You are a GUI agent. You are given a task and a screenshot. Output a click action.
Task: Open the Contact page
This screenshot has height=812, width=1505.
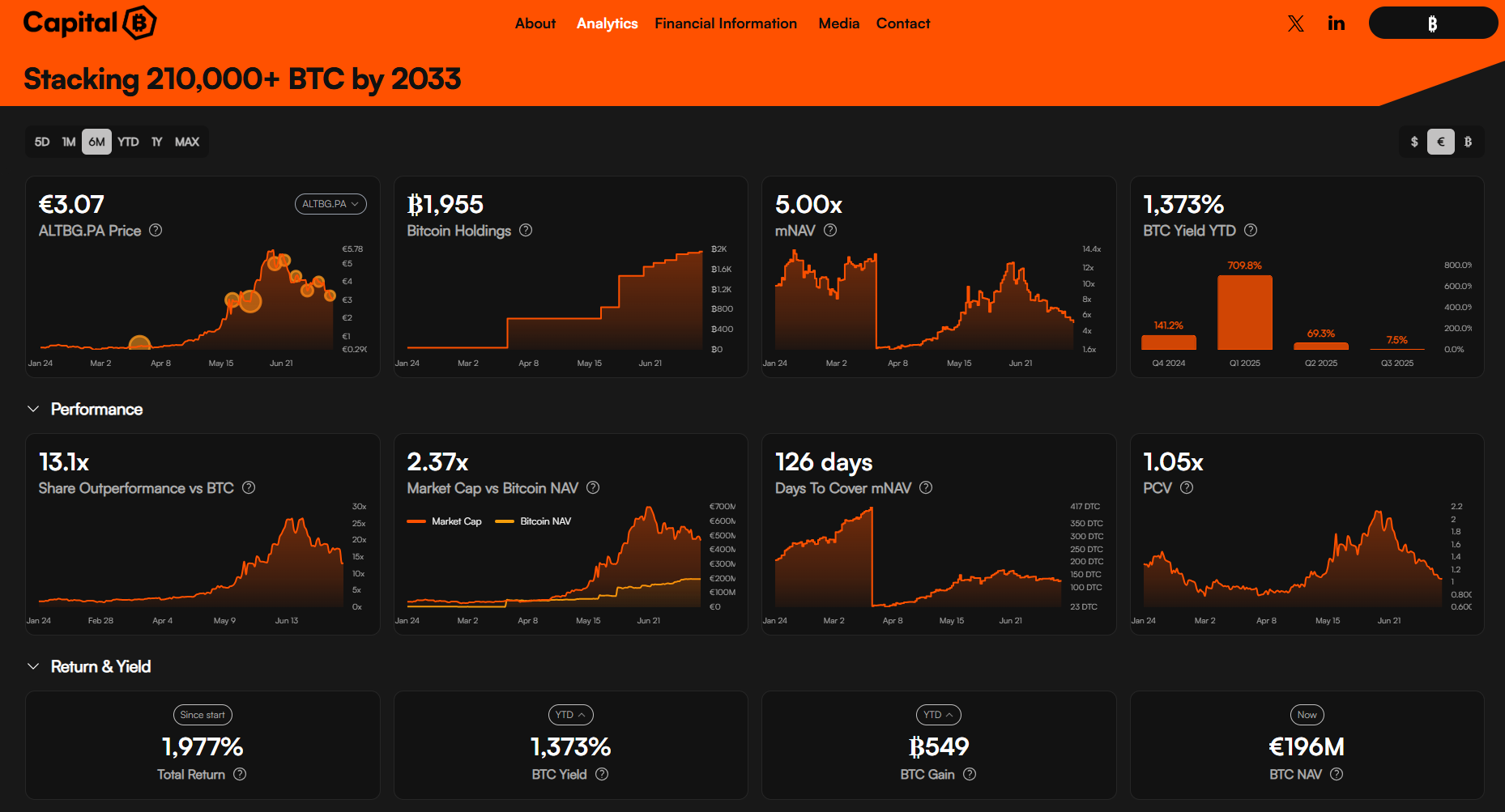pos(903,23)
